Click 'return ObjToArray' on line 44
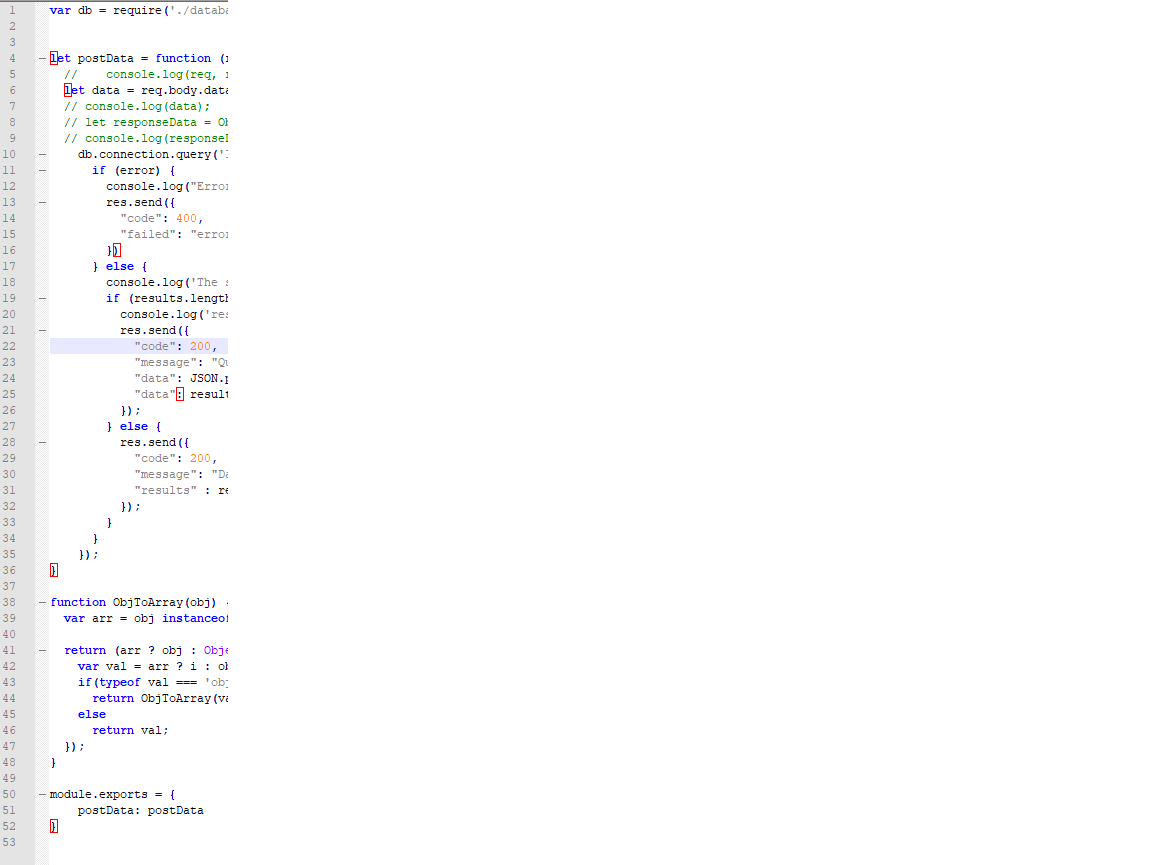 [152, 699]
